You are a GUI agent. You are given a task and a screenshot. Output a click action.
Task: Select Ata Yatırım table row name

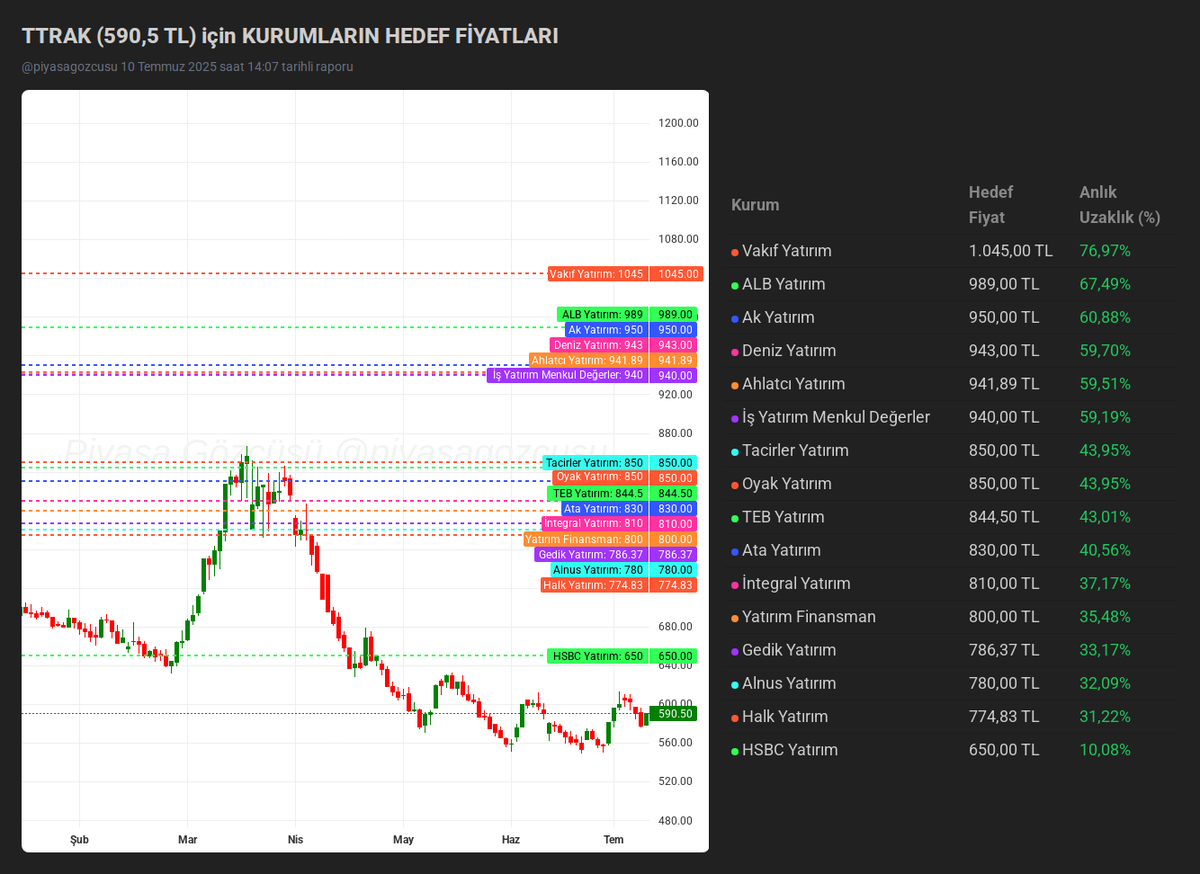pyautogui.click(x=781, y=550)
